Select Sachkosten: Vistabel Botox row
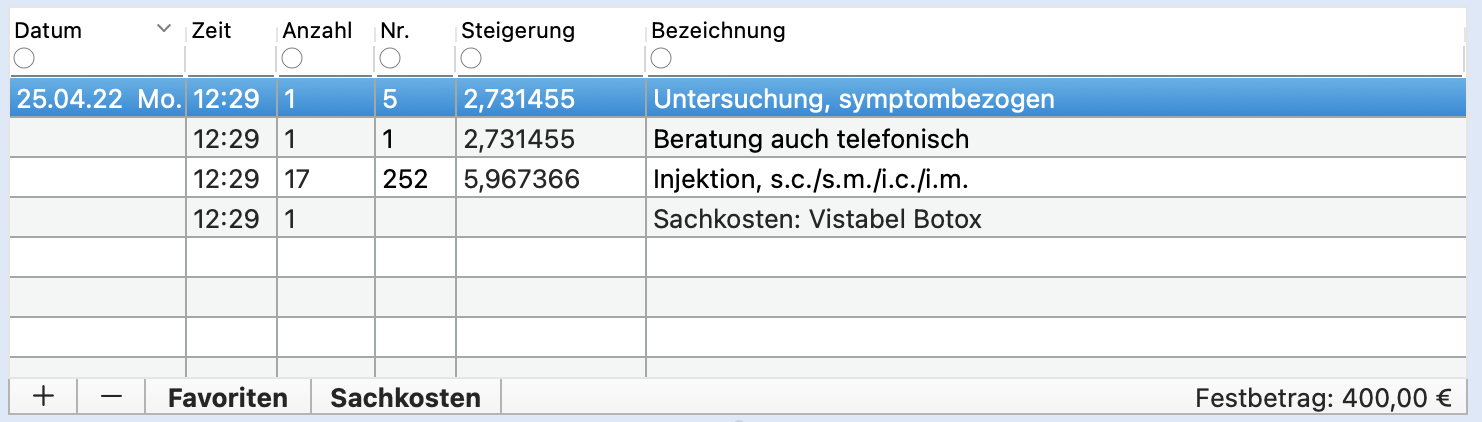This screenshot has width=1482, height=422. tap(738, 218)
